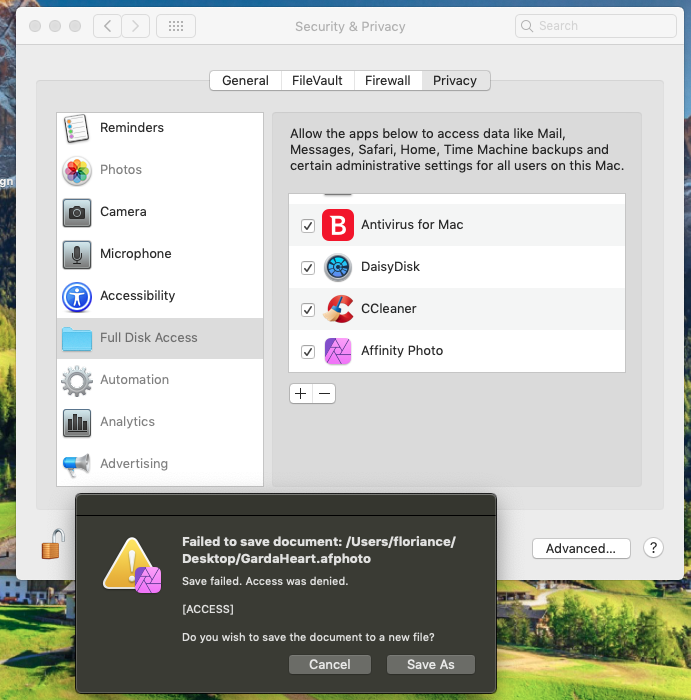
Task: Click the DaisyDisk app icon
Action: point(338,267)
